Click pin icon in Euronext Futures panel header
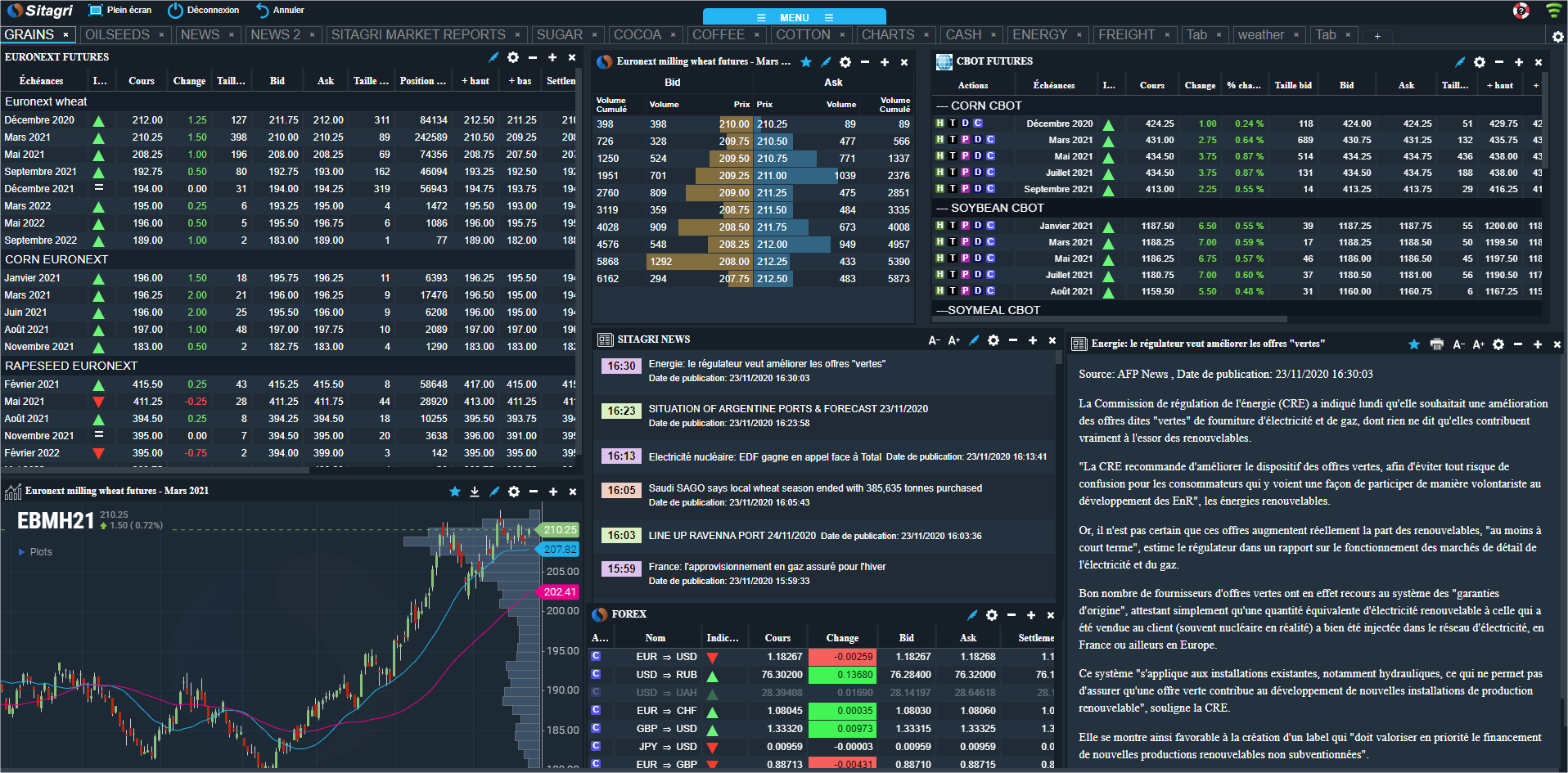 click(493, 57)
